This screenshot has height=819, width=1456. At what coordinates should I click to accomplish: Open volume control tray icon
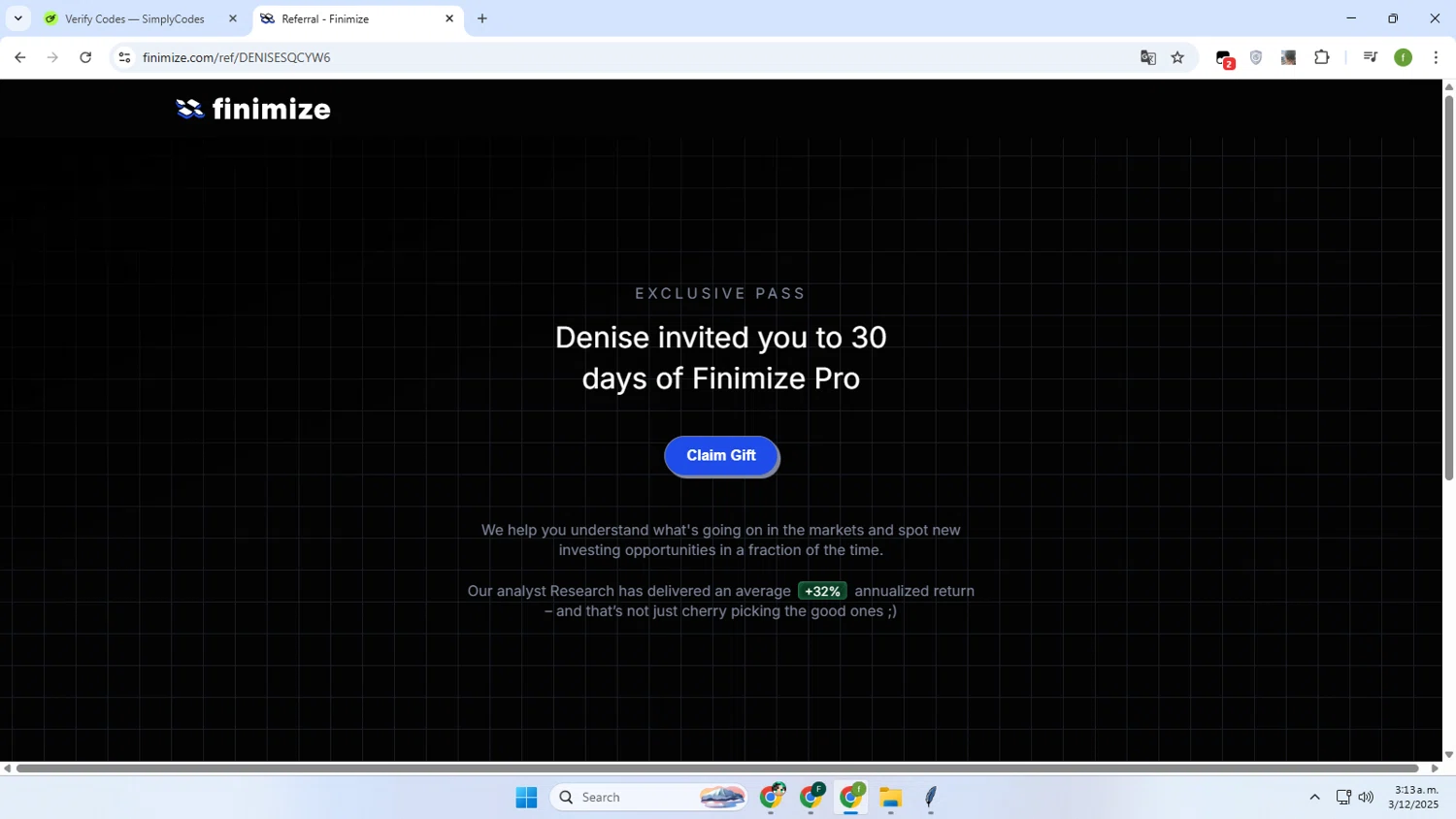(x=1366, y=798)
